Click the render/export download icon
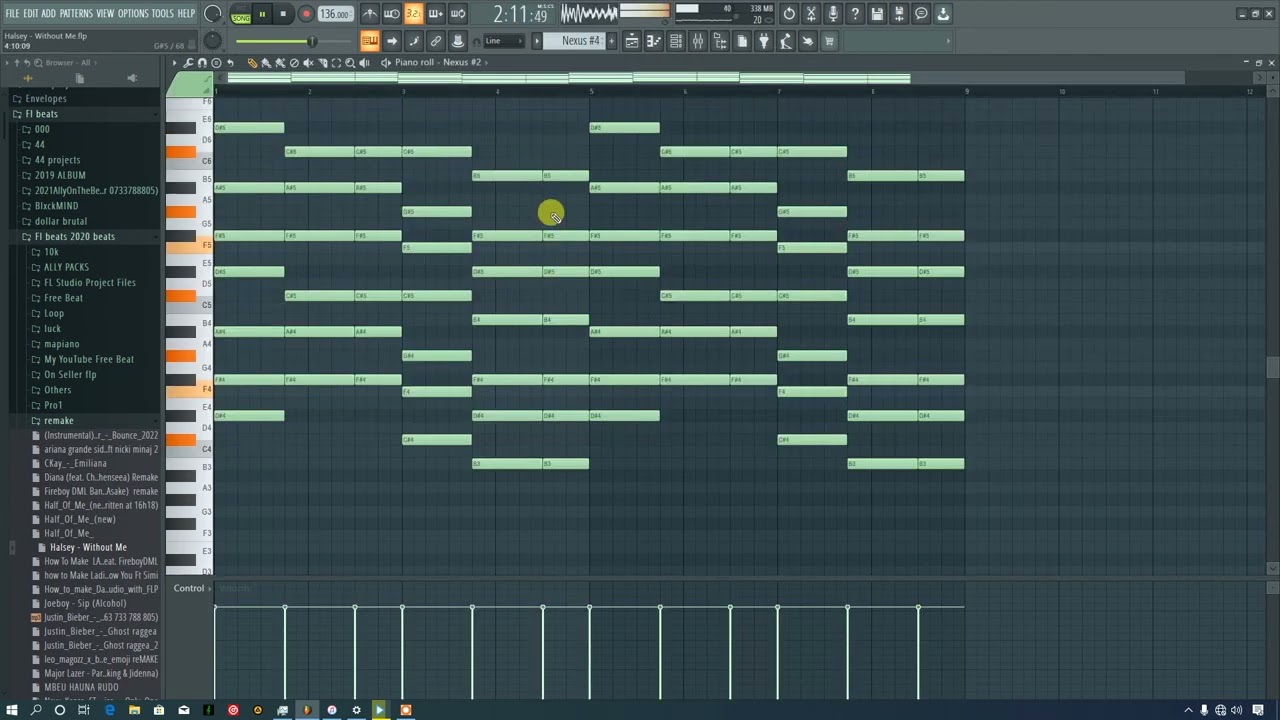This screenshot has height=720, width=1280. [943, 14]
